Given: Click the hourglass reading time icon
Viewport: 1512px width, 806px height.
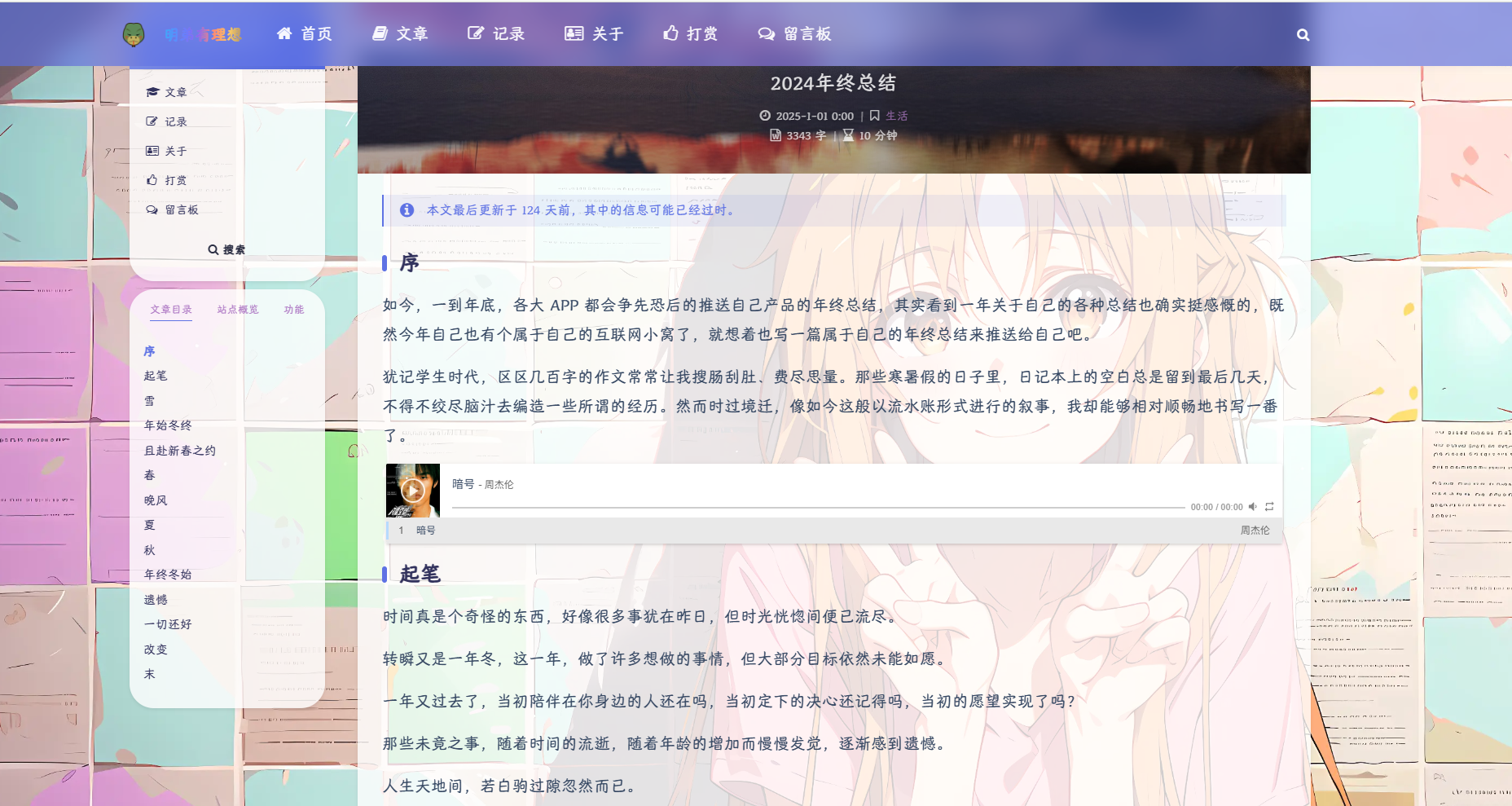Looking at the screenshot, I should [x=848, y=135].
